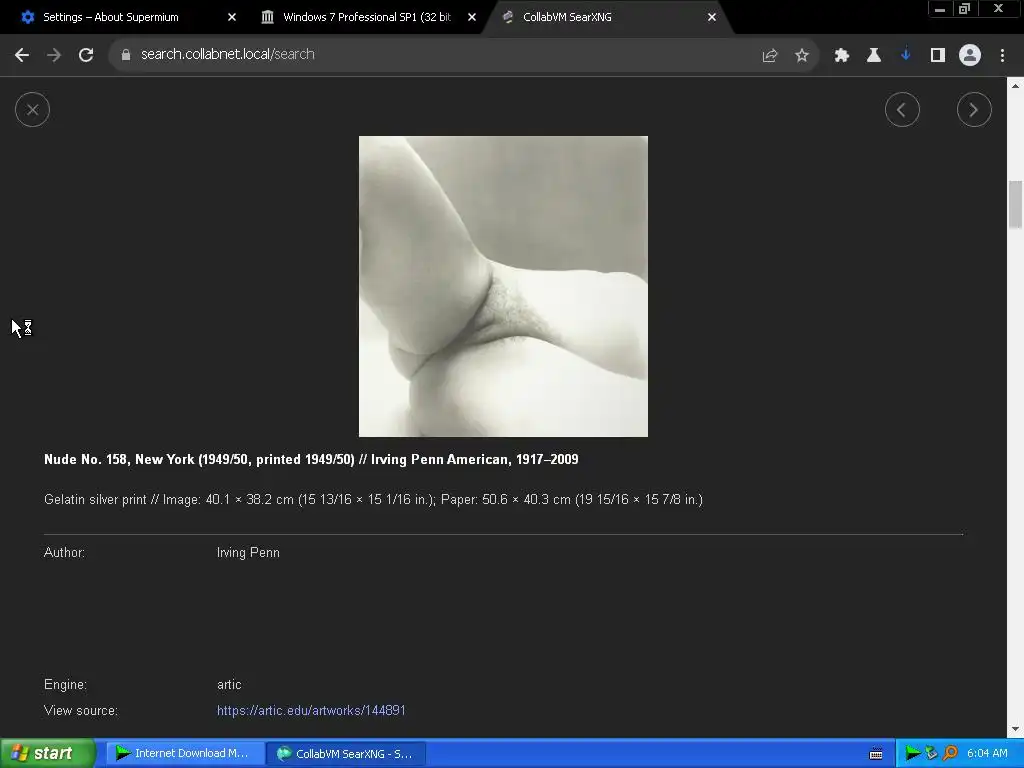Share this page icon
The height and width of the screenshot is (768, 1024).
pyautogui.click(x=769, y=56)
